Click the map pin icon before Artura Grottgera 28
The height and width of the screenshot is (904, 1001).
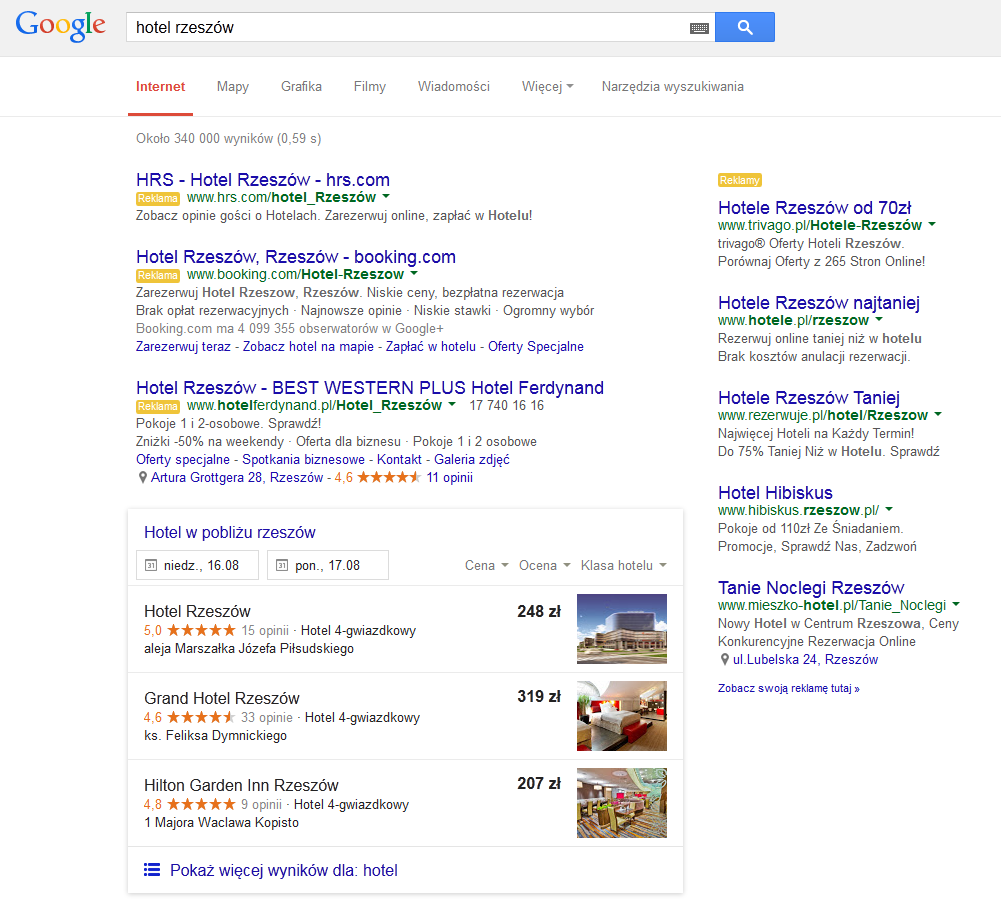pyautogui.click(x=143, y=478)
